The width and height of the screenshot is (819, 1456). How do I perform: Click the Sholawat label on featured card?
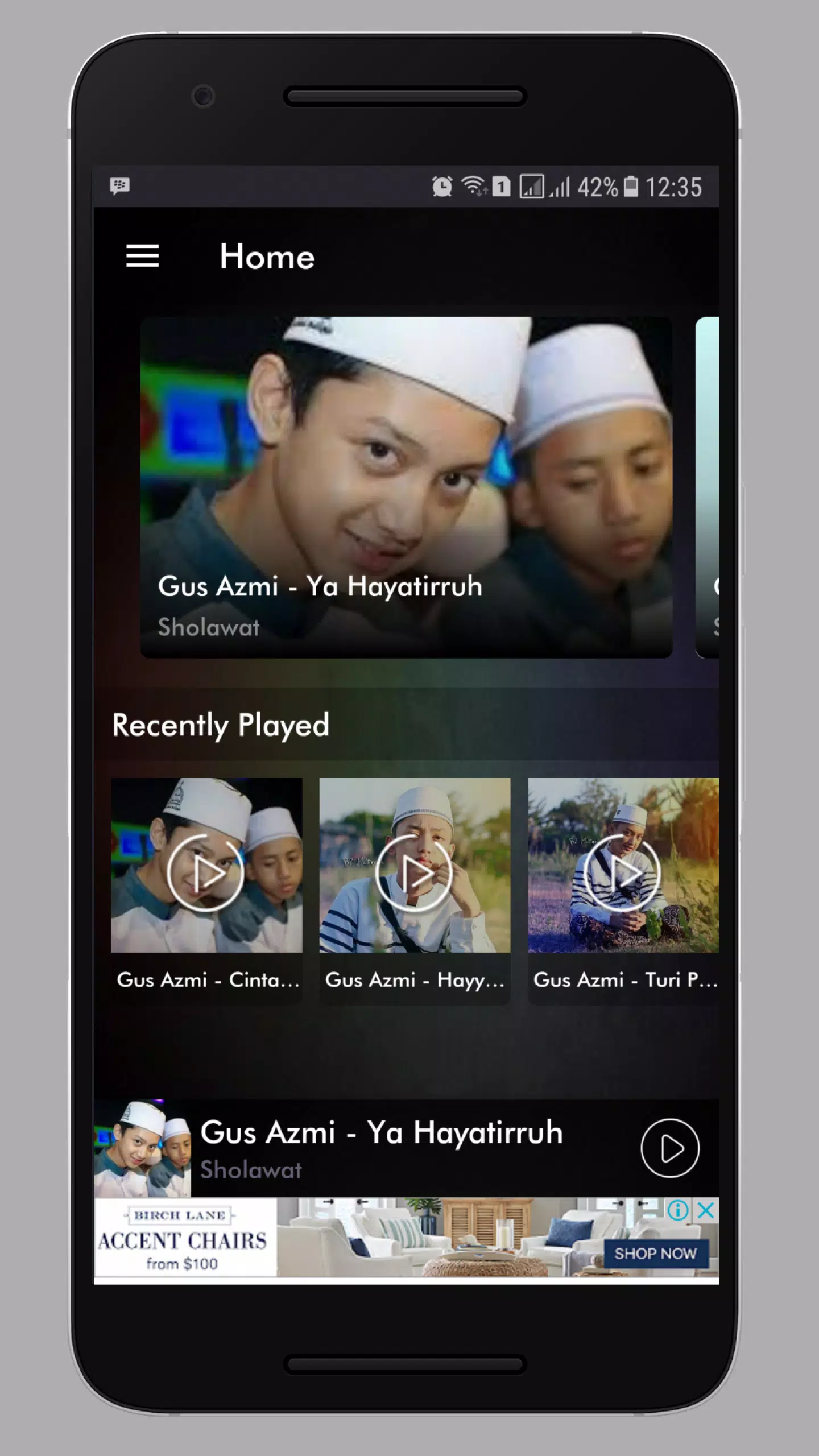tap(209, 627)
